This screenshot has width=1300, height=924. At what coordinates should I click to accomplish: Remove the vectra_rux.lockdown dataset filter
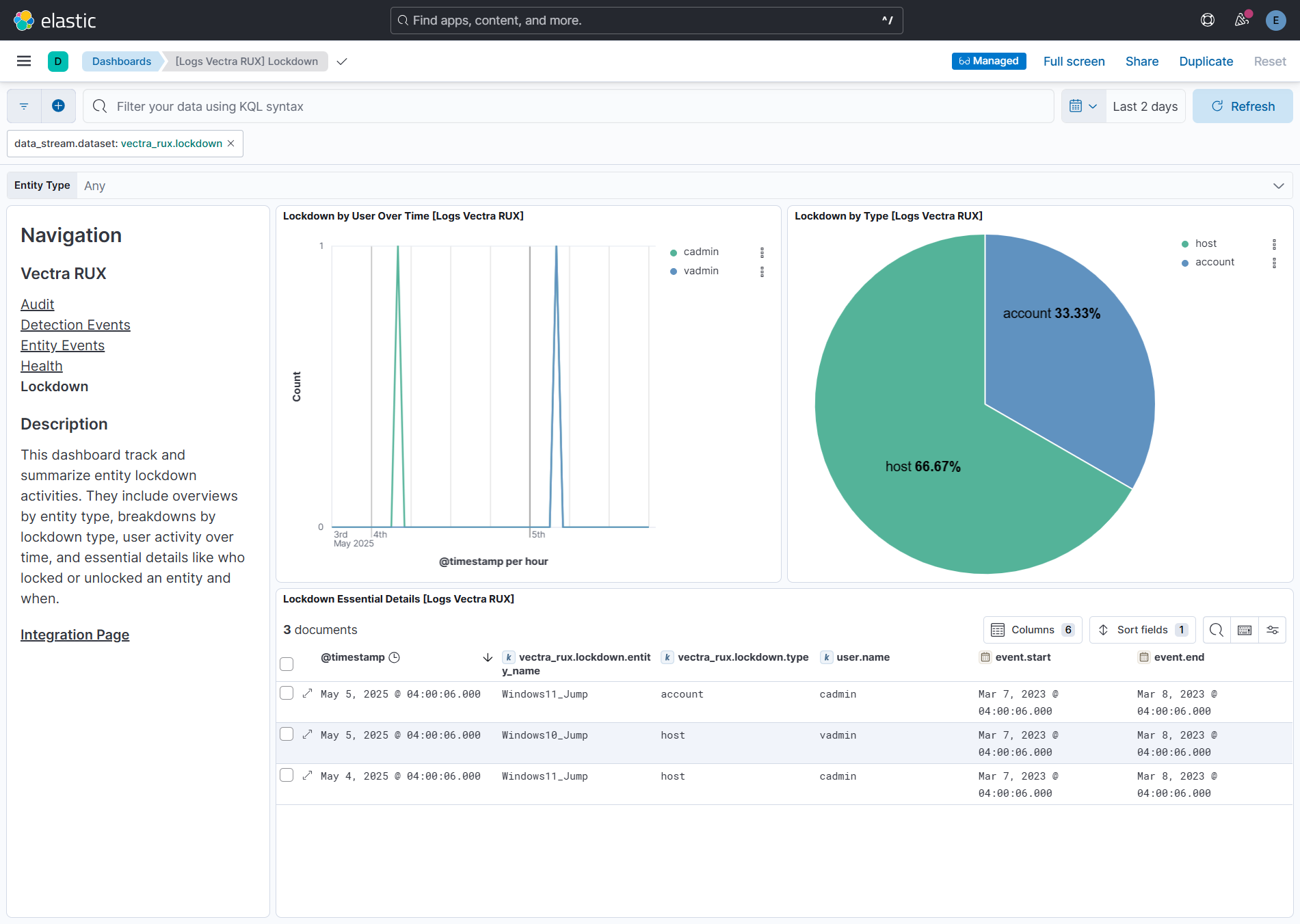point(231,144)
